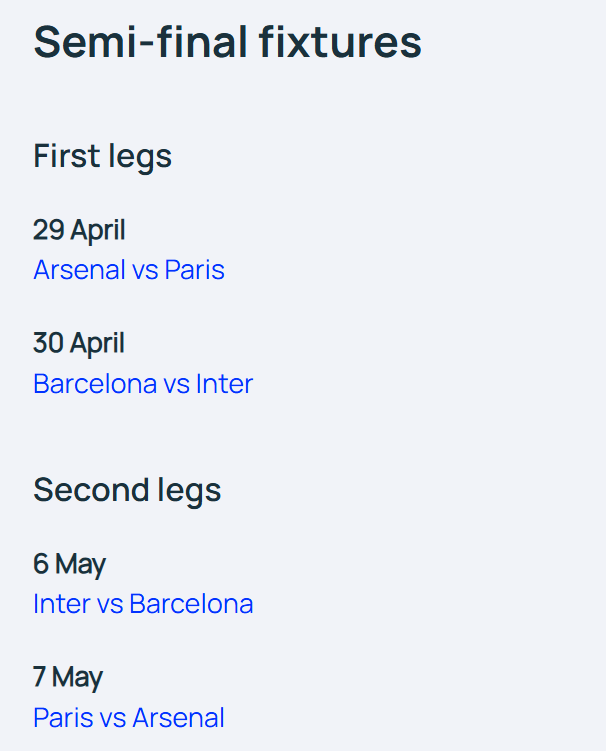The width and height of the screenshot is (606, 751).
Task: Click the 29 April date label
Action: tap(79, 230)
